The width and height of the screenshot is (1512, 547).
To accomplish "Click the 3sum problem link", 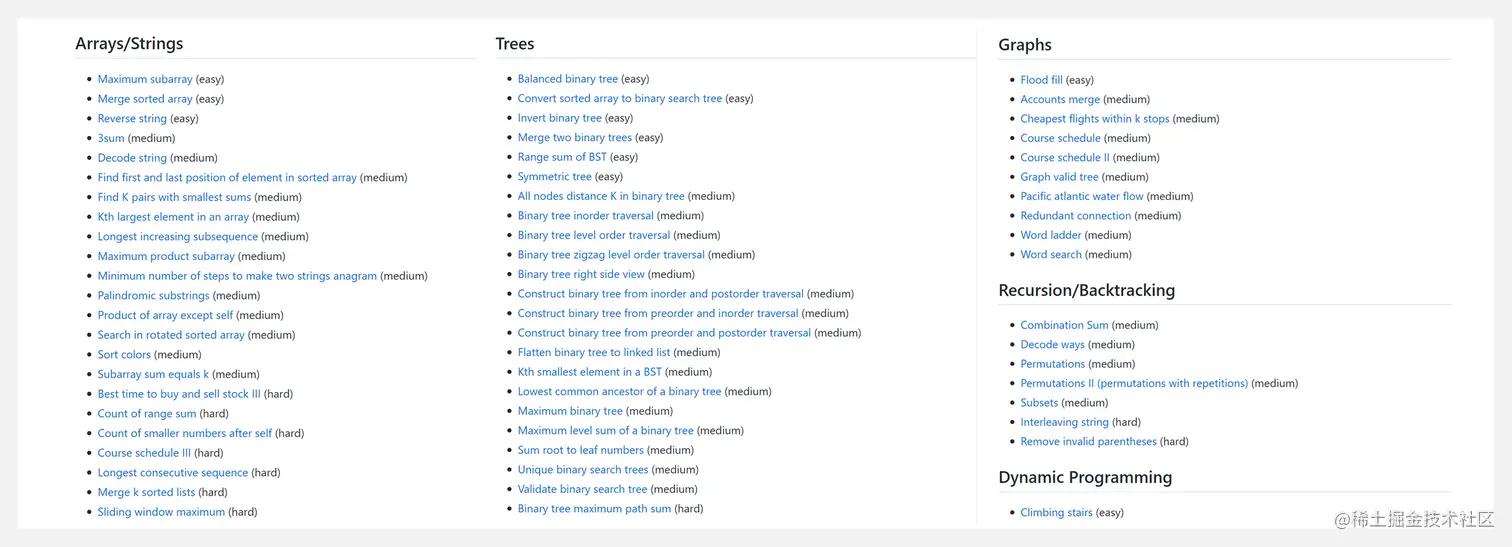I will click(111, 138).
